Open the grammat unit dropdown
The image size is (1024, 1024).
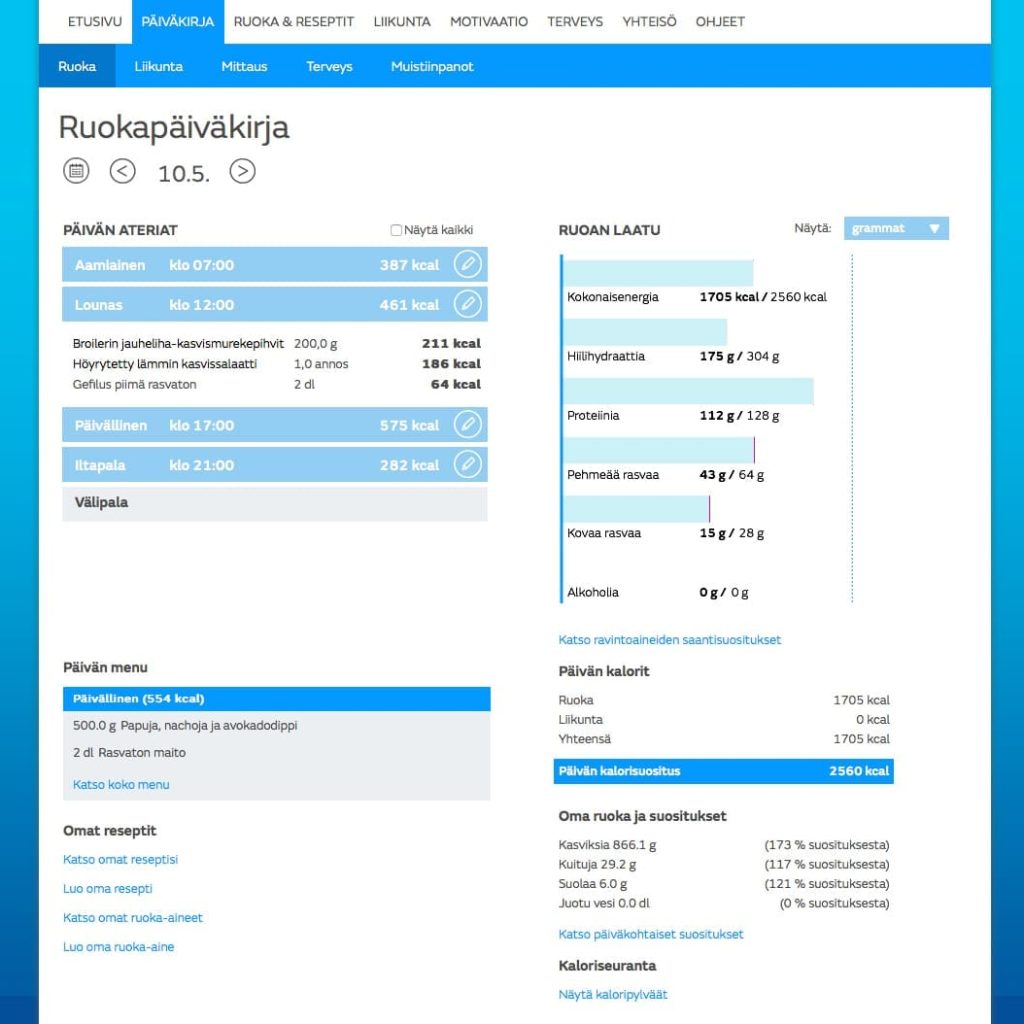[x=895, y=228]
